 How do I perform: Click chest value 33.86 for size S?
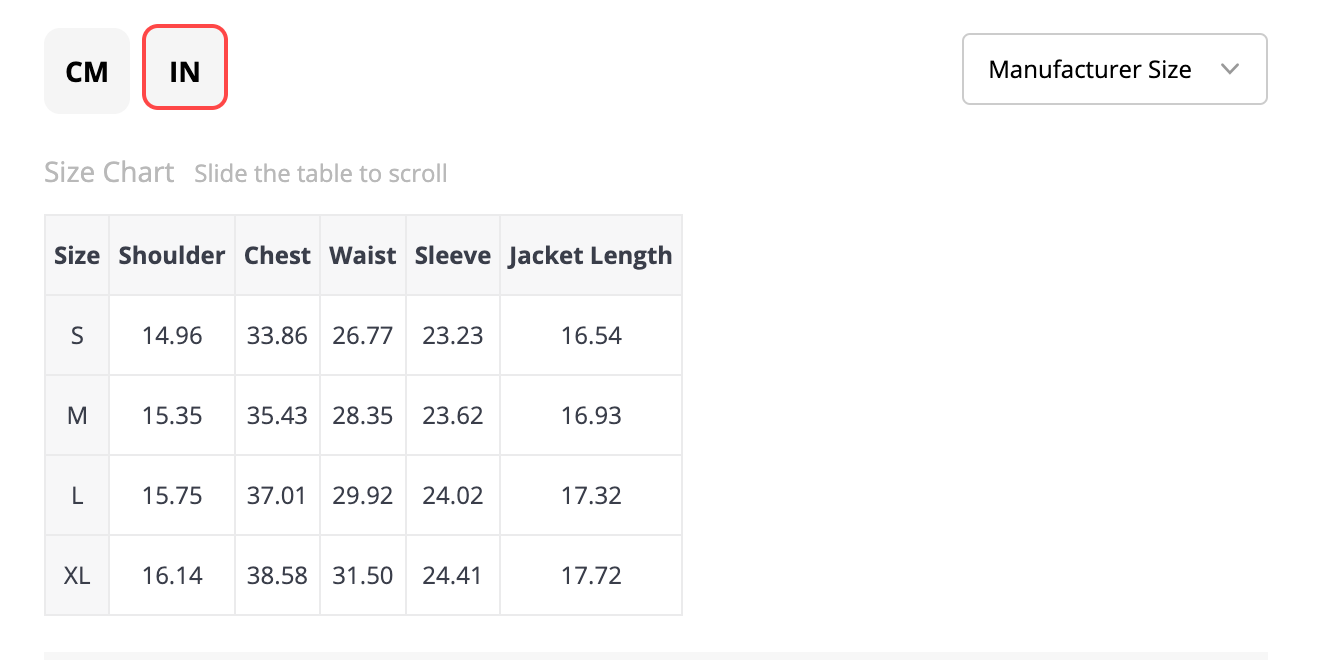coord(278,336)
